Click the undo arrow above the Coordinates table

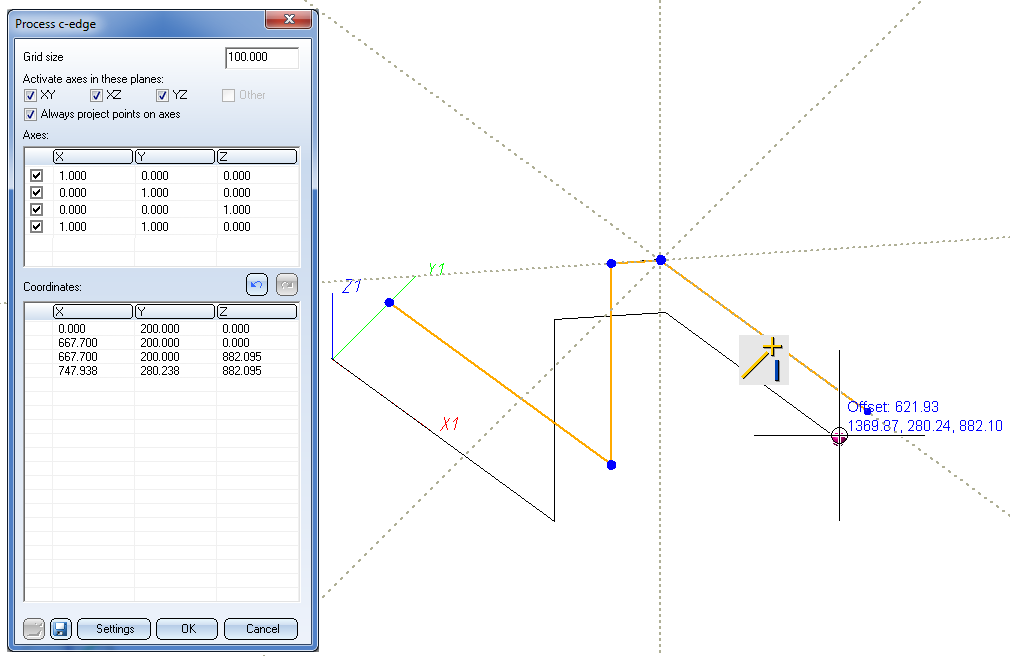[257, 285]
